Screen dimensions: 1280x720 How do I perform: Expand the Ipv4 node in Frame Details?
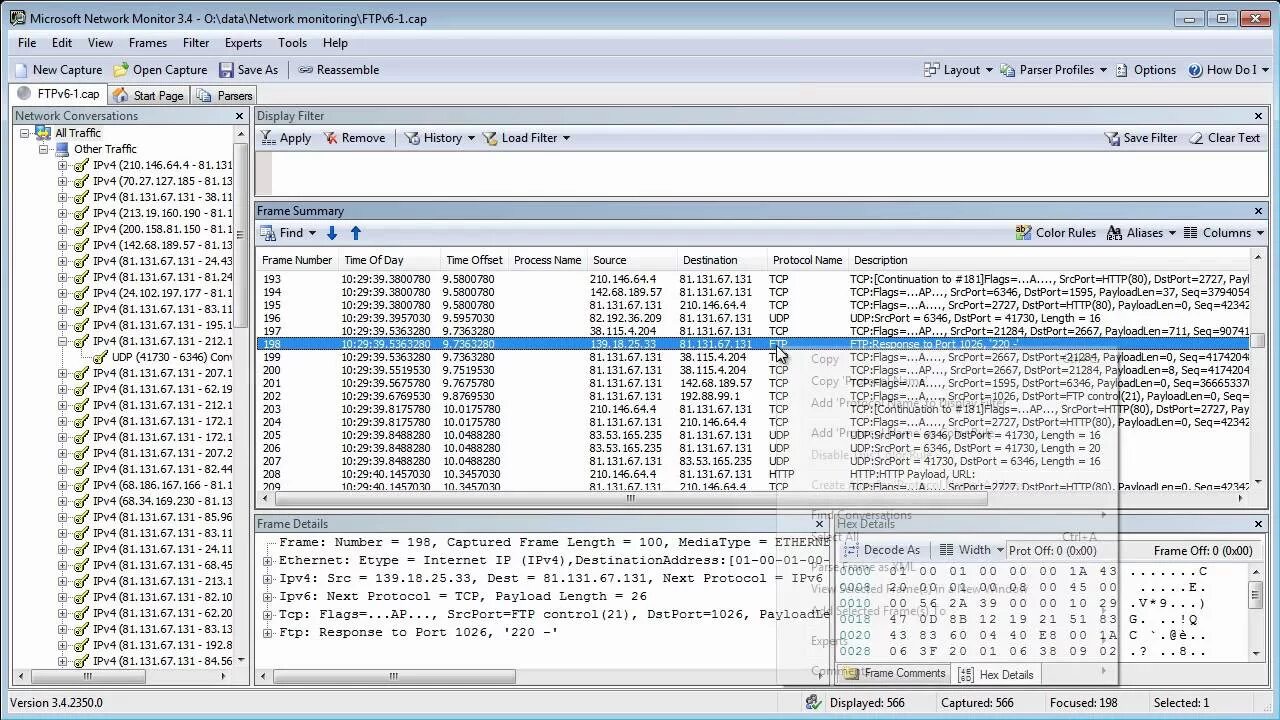(268, 579)
